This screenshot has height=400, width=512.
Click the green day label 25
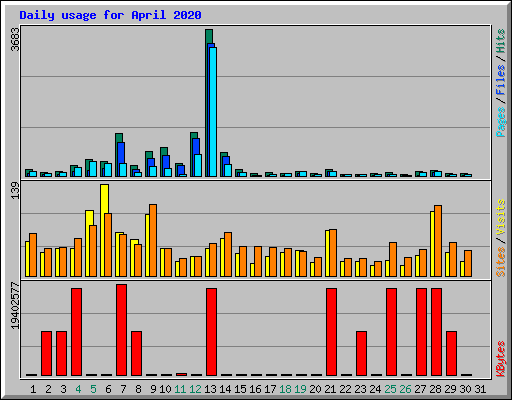(390, 389)
